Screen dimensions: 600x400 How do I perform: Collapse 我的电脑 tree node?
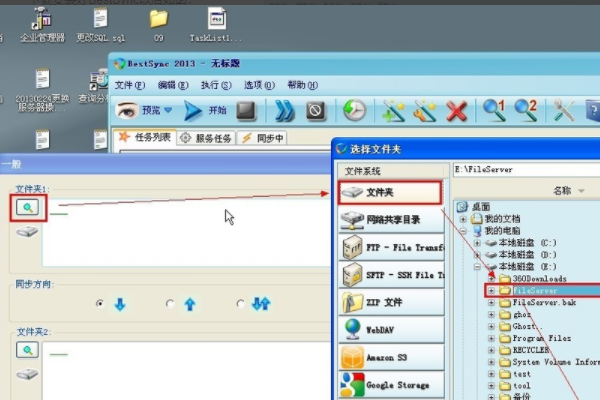coord(463,231)
